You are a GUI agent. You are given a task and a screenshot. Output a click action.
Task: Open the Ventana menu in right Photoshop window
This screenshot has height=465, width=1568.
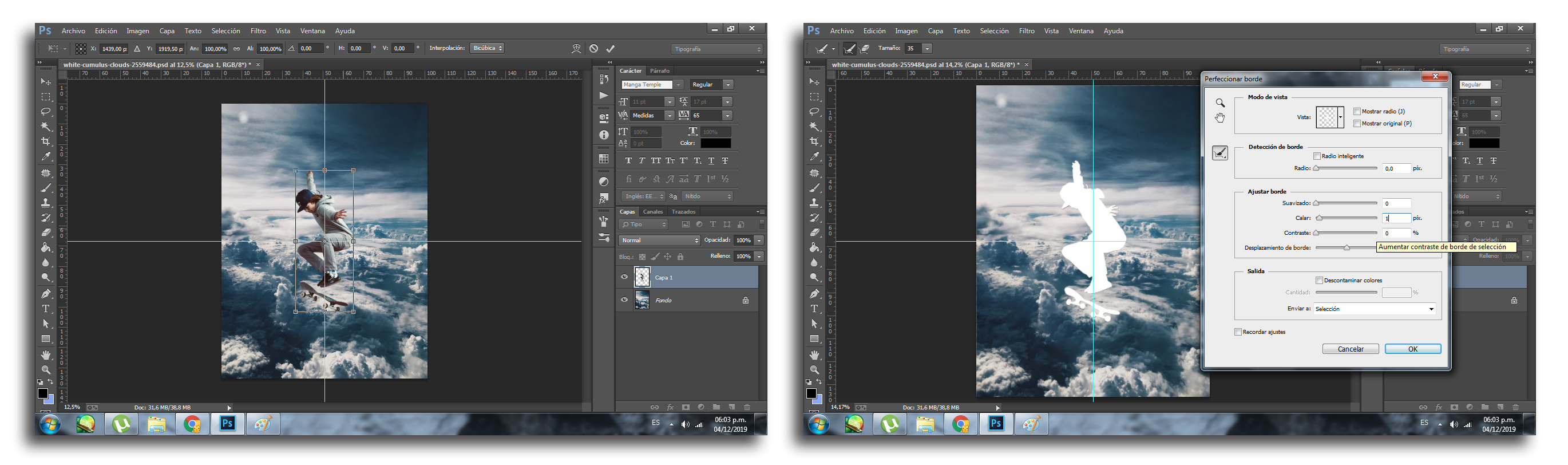pos(1081,31)
